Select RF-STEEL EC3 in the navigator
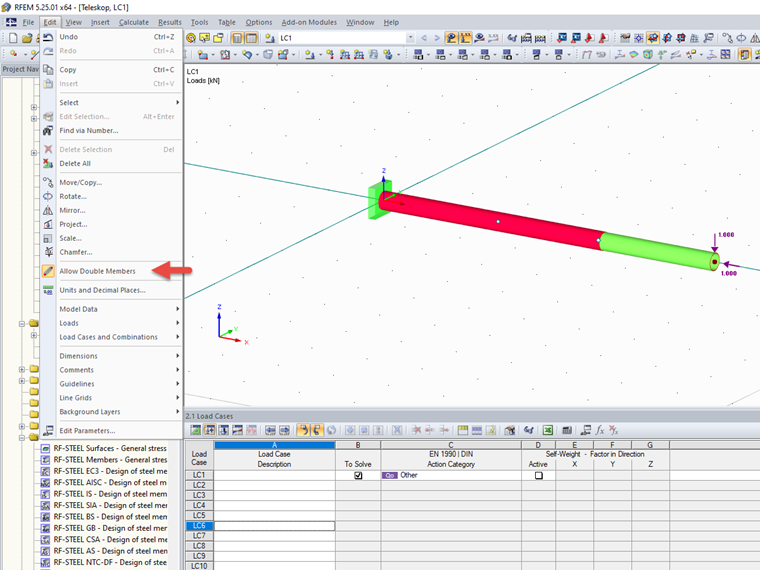The width and height of the screenshot is (760, 570). (x=110, y=471)
